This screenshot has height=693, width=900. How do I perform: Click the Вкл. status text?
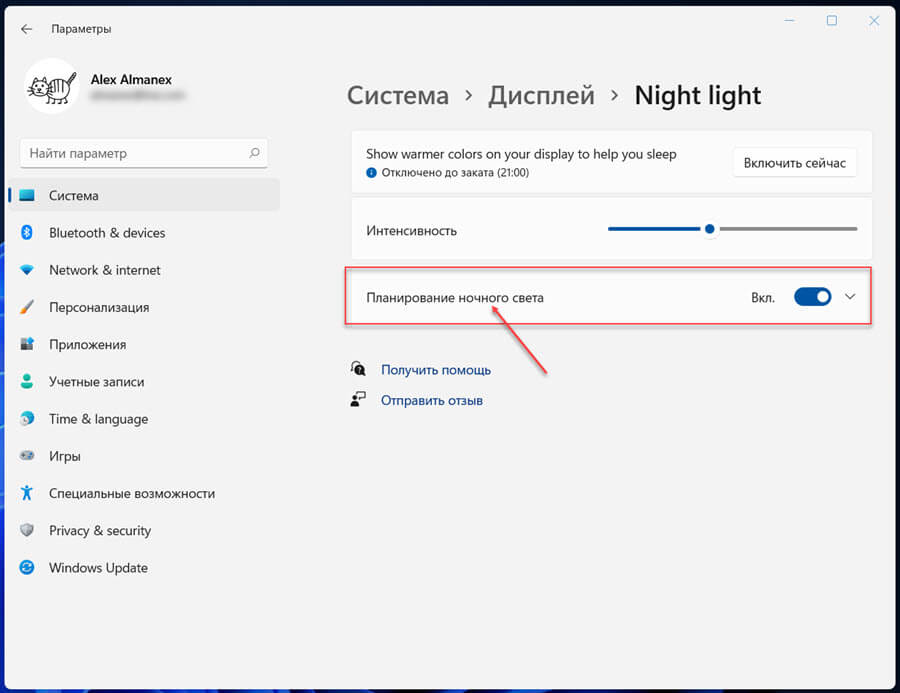point(763,297)
